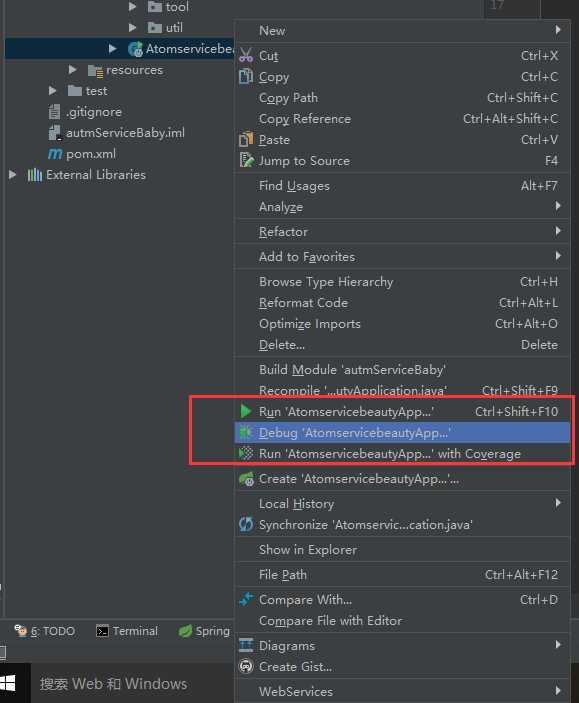Click the util package folder icon

[155, 28]
